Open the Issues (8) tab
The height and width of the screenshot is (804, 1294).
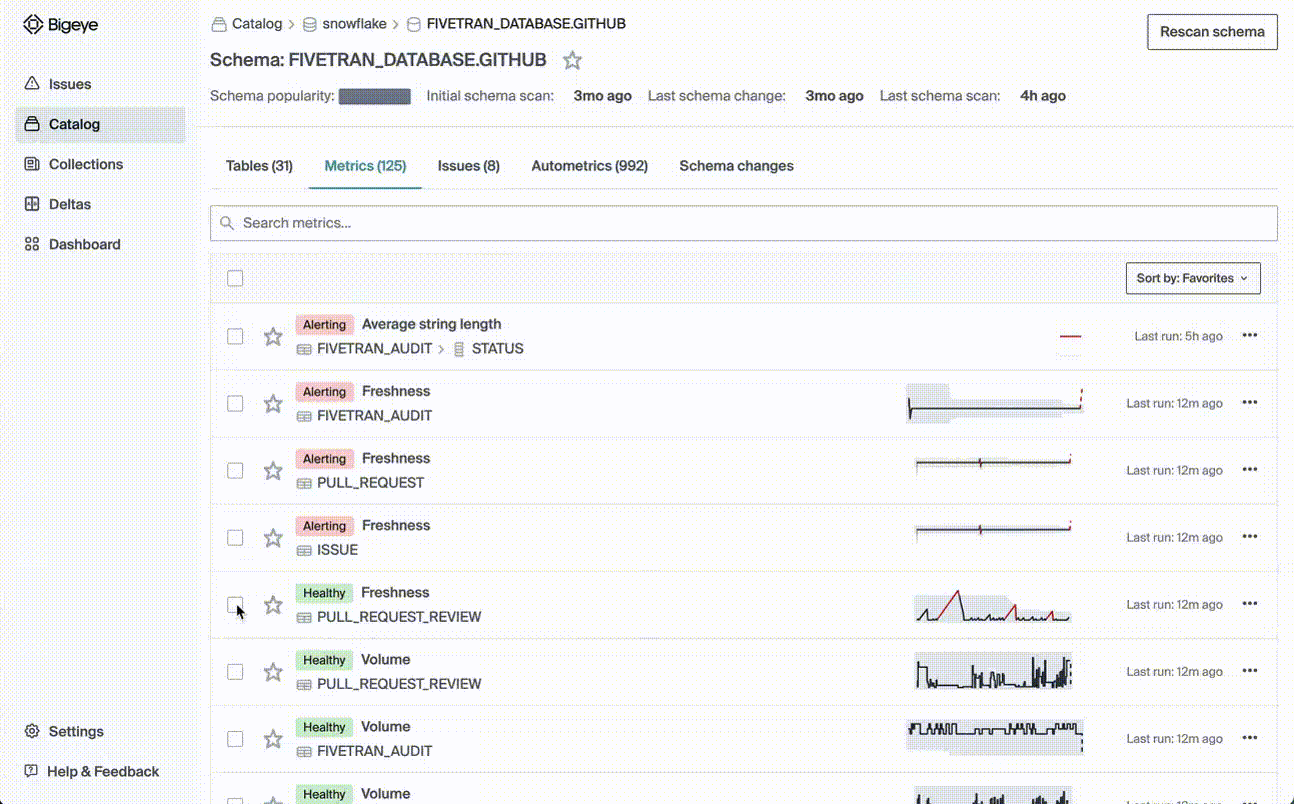[x=469, y=166]
